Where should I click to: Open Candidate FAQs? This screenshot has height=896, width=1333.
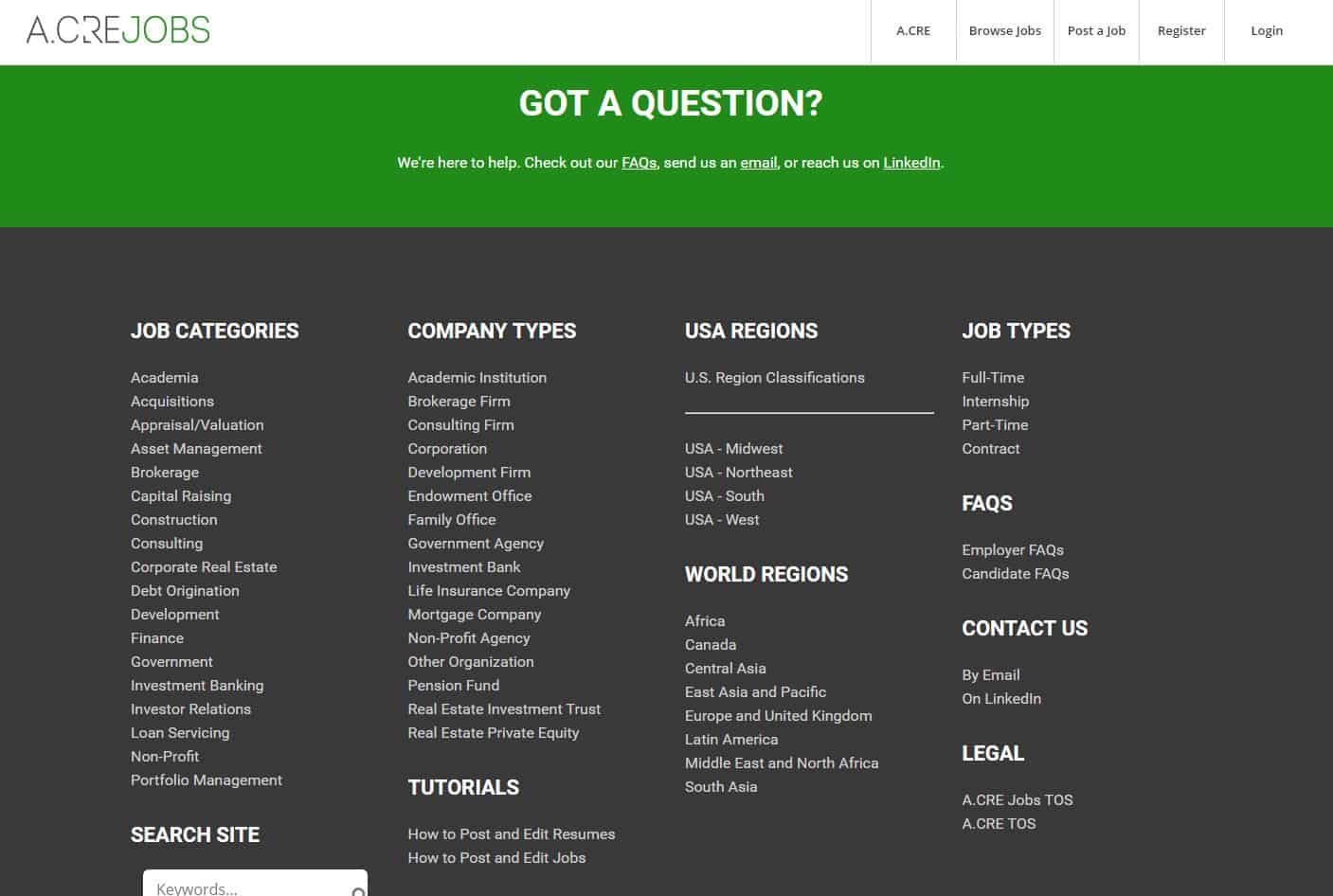pos(1016,574)
